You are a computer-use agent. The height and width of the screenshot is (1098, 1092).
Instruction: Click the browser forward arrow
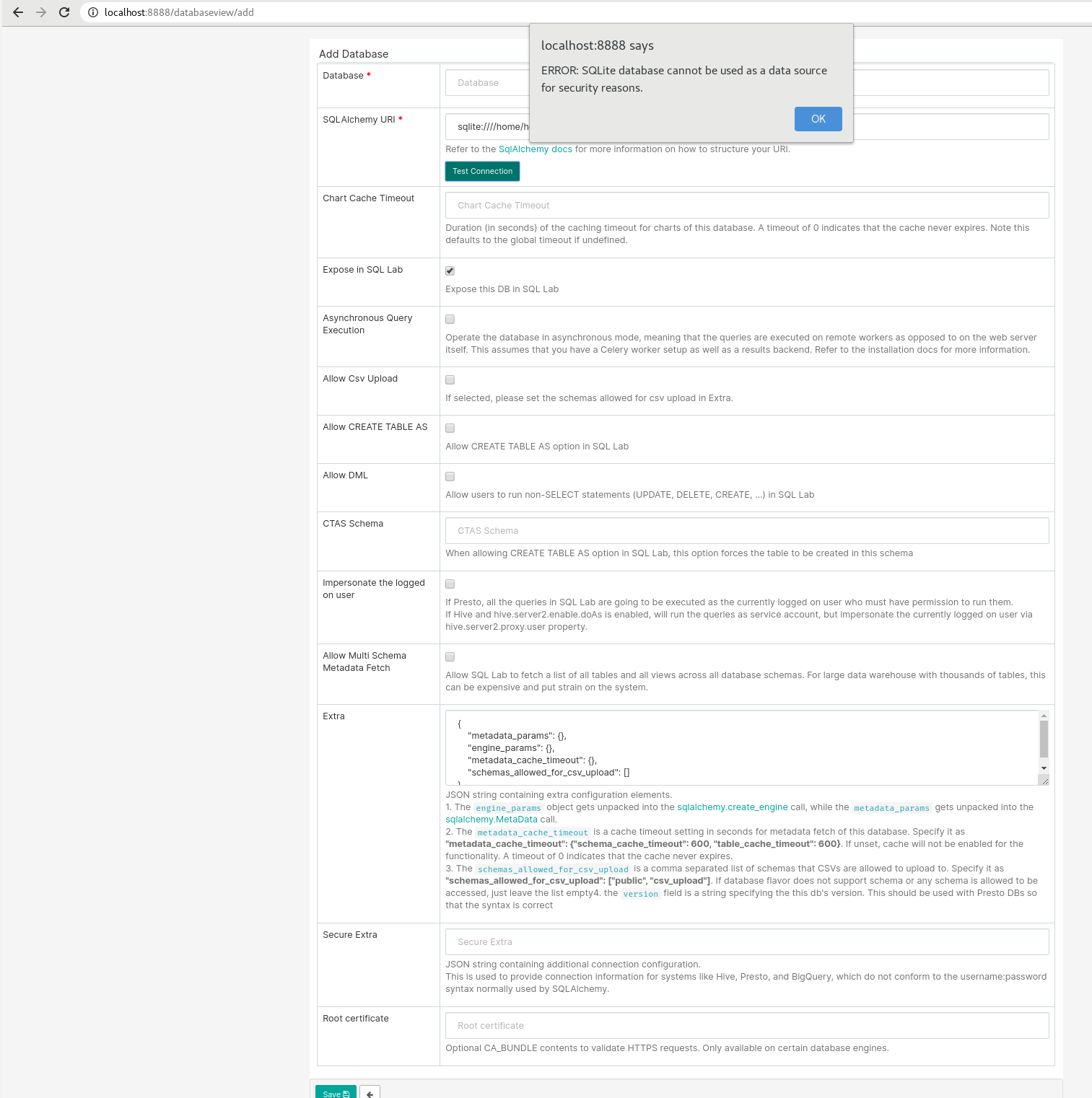point(41,12)
